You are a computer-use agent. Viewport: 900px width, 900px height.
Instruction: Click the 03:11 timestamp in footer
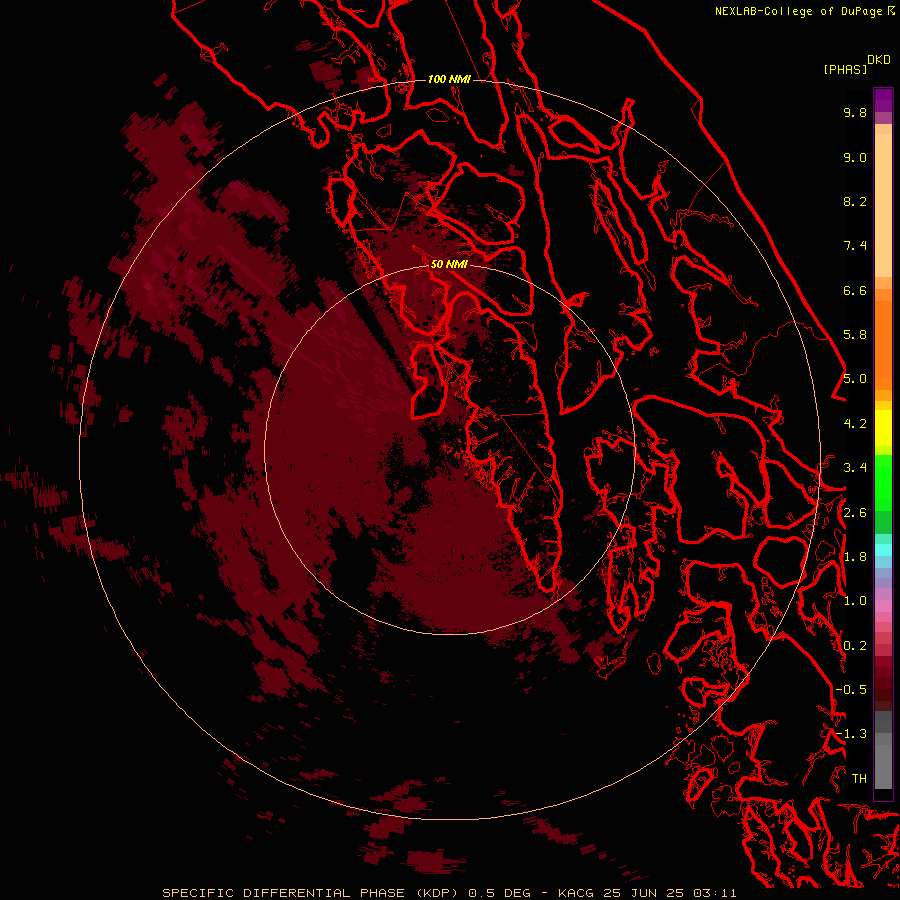713,893
